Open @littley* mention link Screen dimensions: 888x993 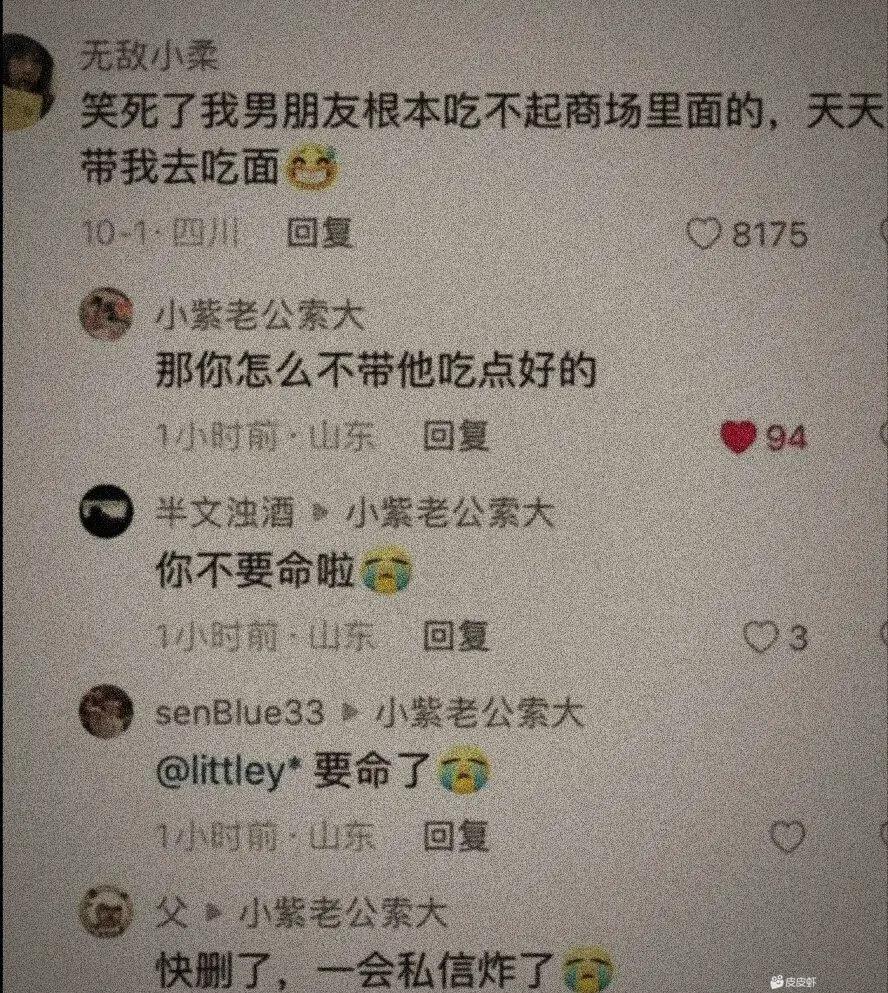click(228, 771)
